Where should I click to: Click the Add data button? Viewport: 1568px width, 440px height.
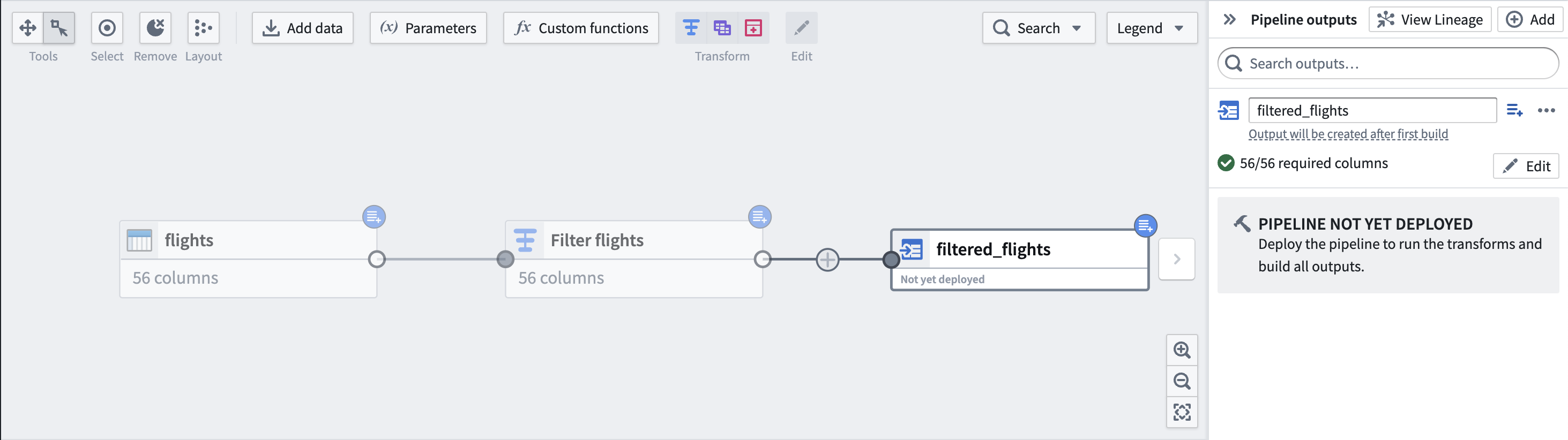pyautogui.click(x=303, y=28)
